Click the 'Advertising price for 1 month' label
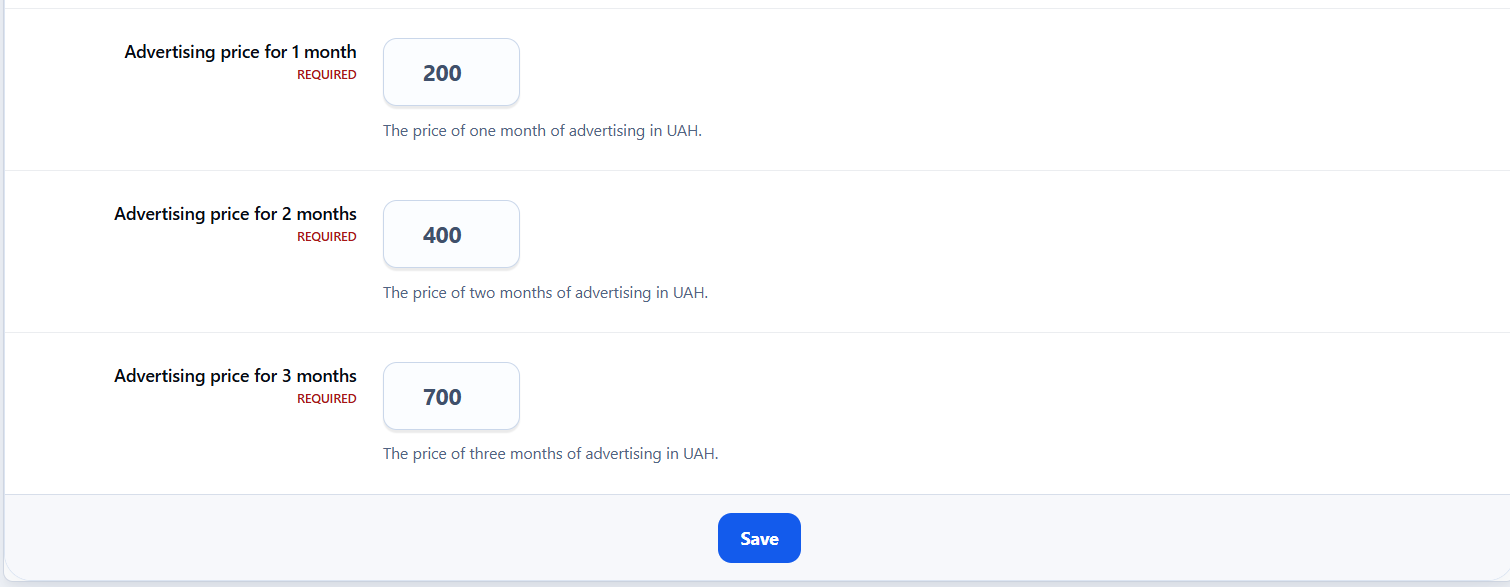The height and width of the screenshot is (587, 1510). (x=240, y=52)
